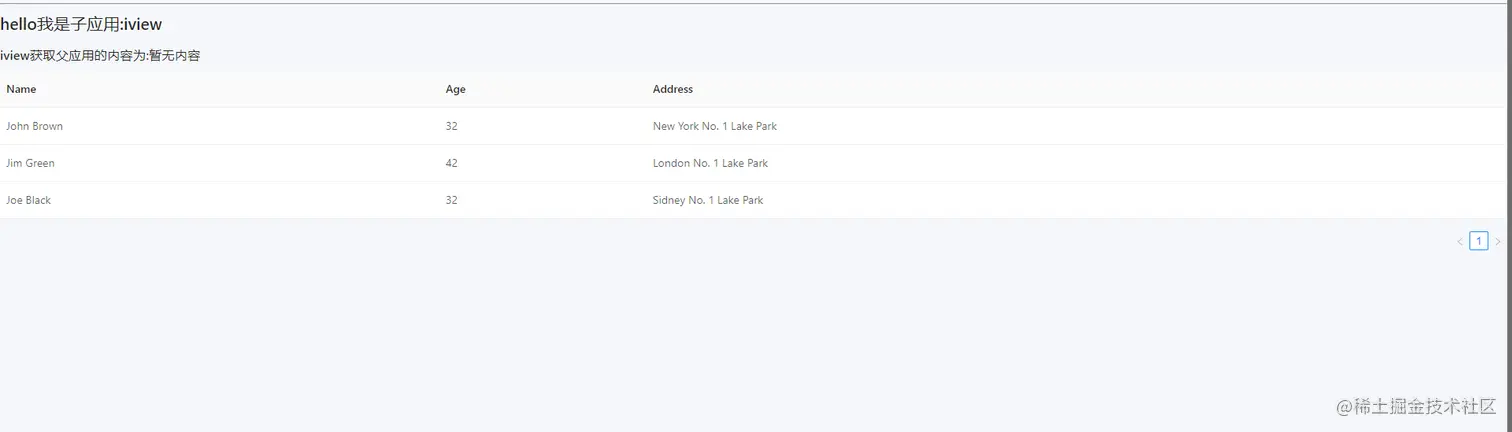
Task: Click John Brown's age value 32
Action: pos(451,126)
